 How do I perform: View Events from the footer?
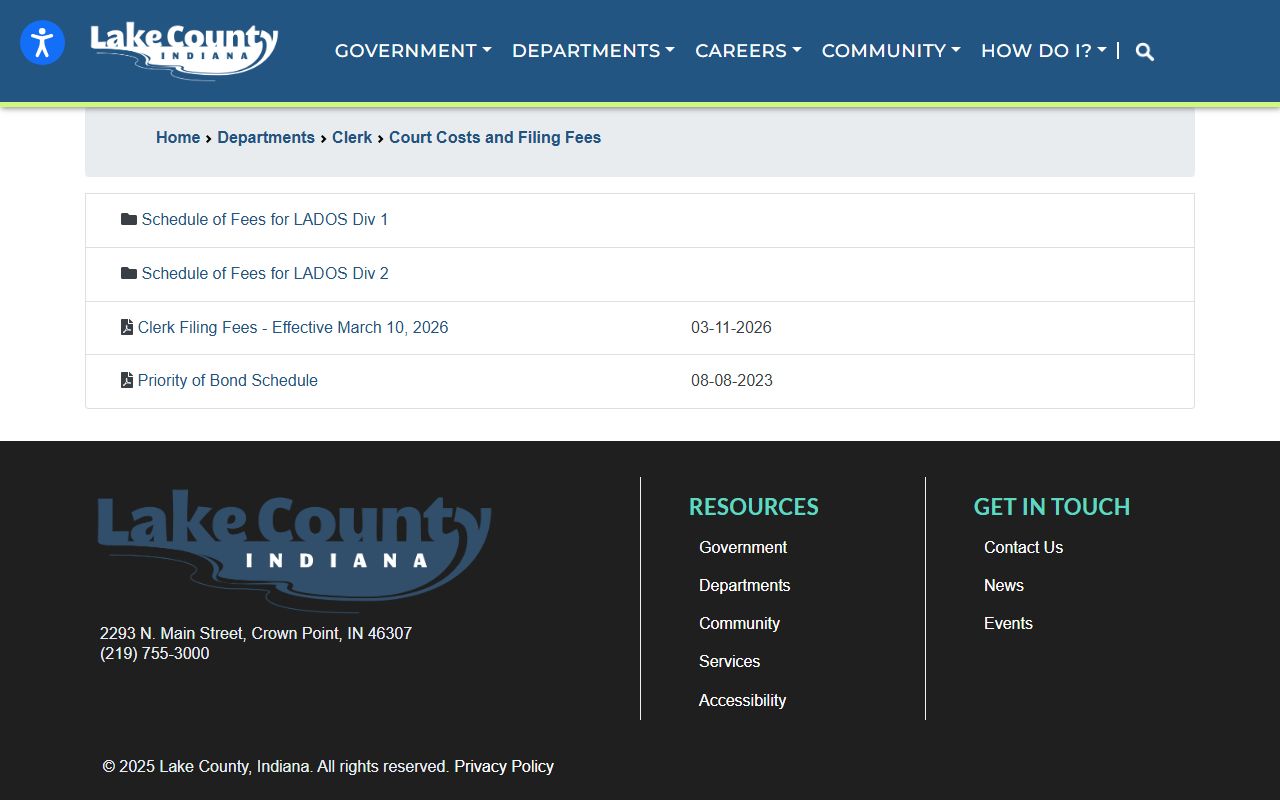[1008, 623]
